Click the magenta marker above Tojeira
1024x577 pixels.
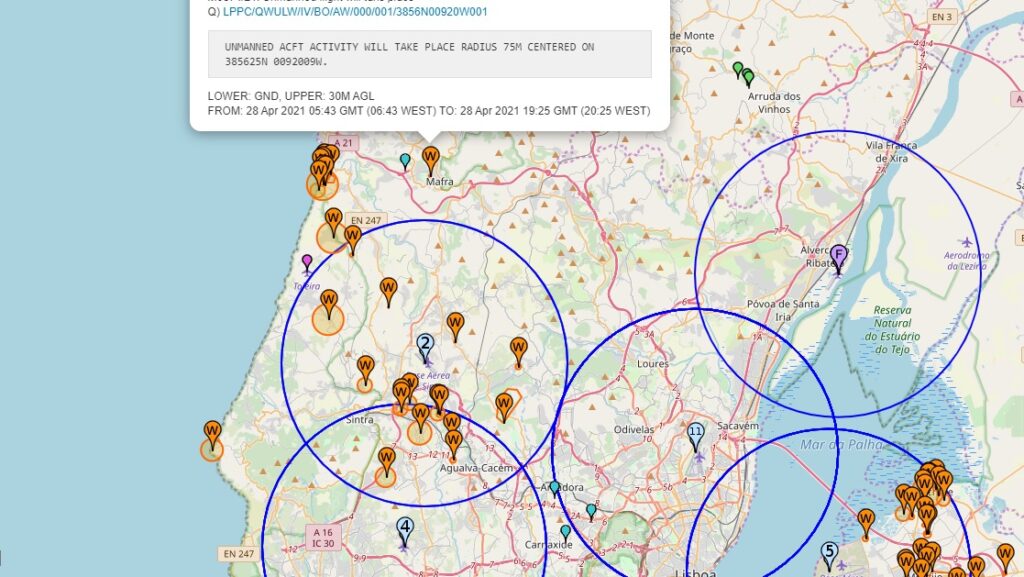coord(307,263)
